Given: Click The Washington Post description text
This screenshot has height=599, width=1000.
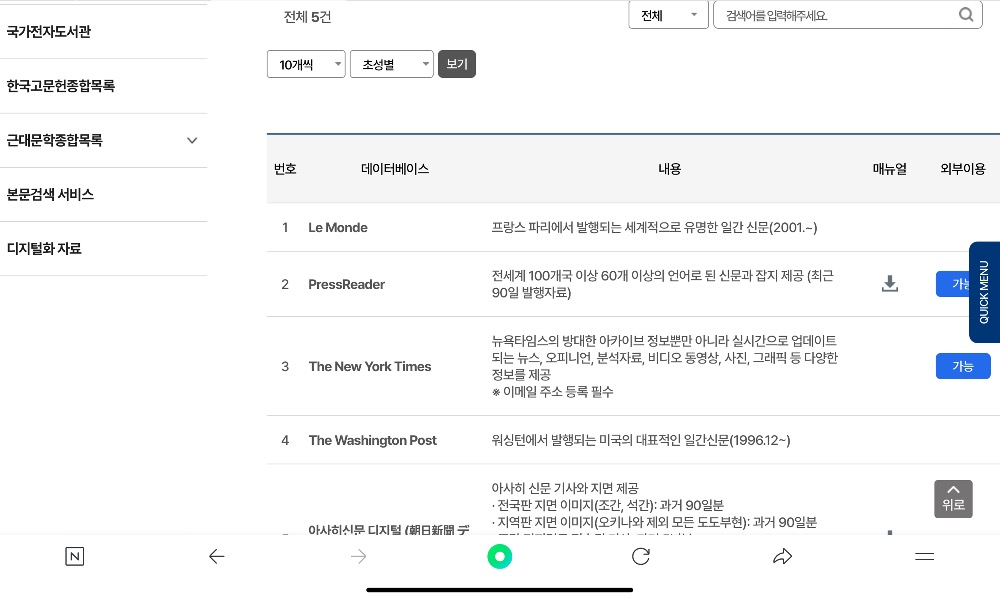Looking at the screenshot, I should pyautogui.click(x=641, y=440).
